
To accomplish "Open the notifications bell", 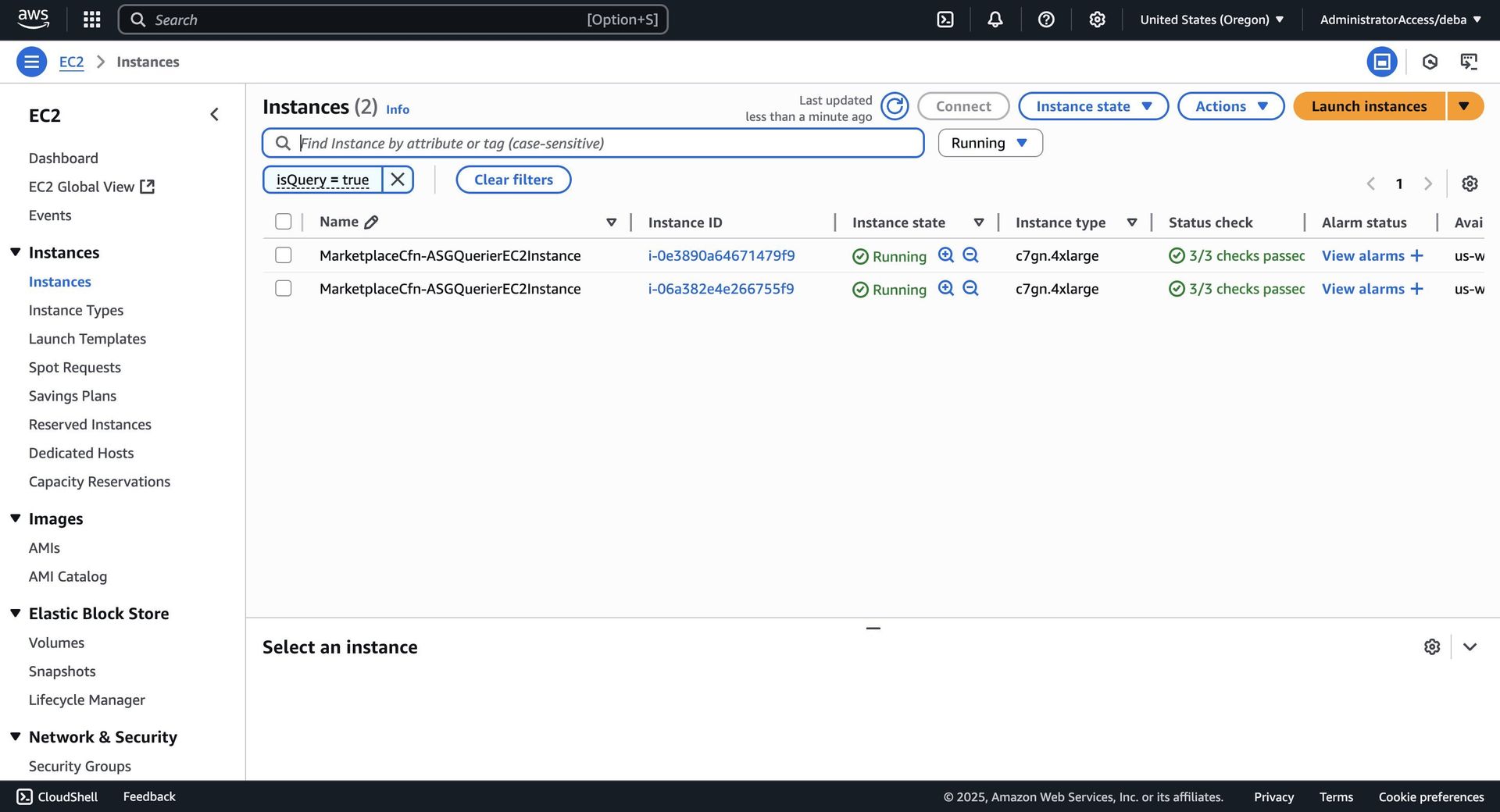I will pos(995,20).
